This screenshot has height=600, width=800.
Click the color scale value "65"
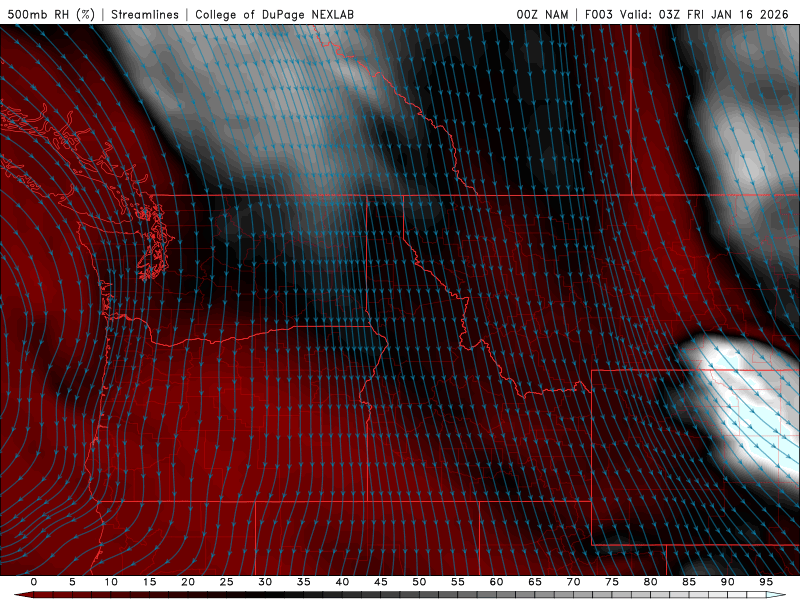pos(535,582)
